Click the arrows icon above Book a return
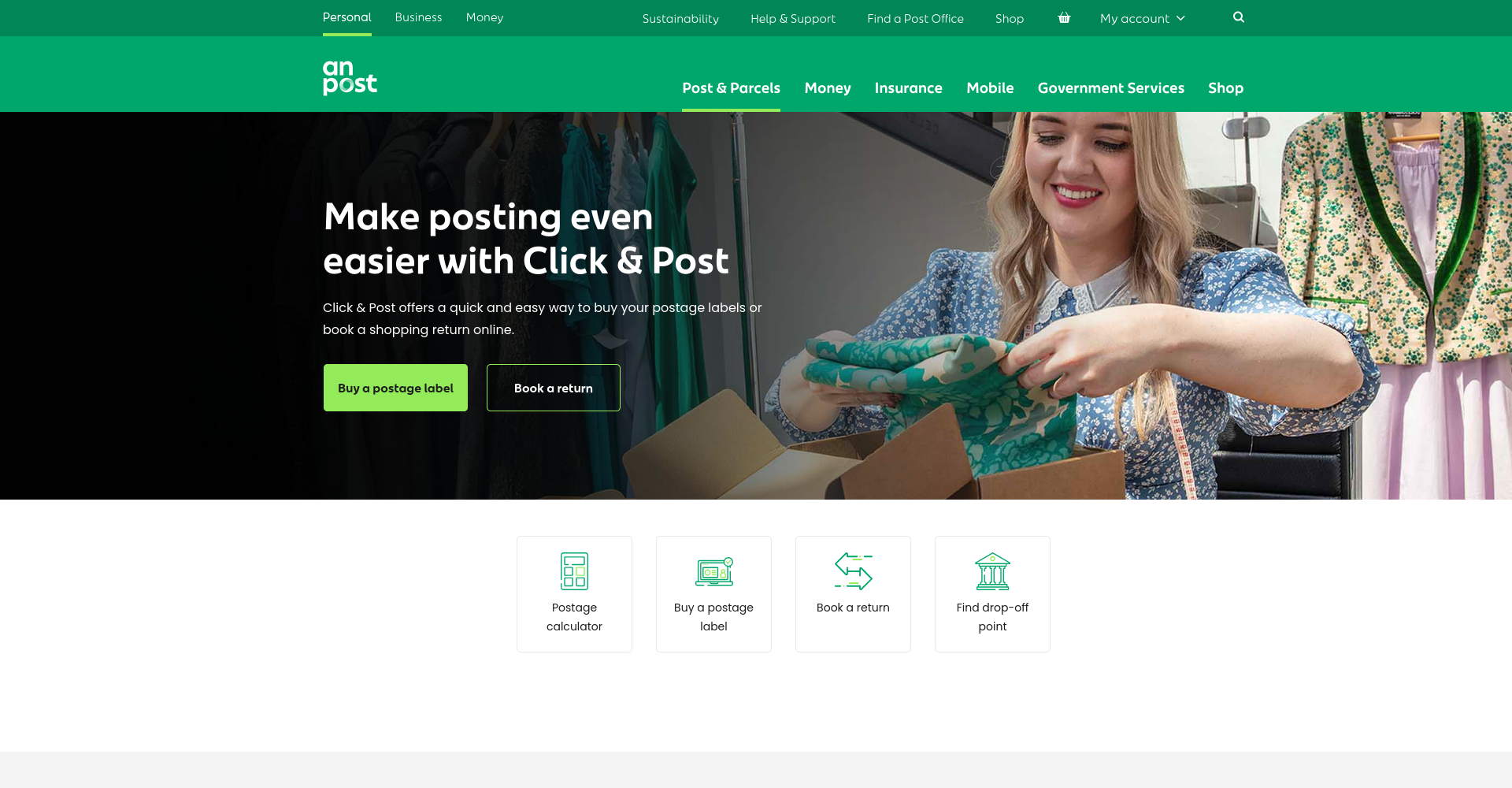 [x=854, y=571]
